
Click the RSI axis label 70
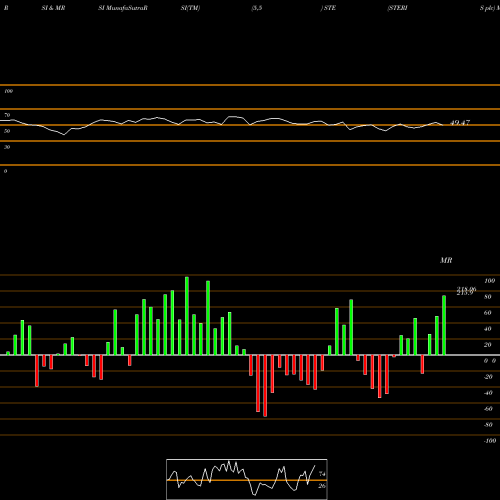coord(7,115)
